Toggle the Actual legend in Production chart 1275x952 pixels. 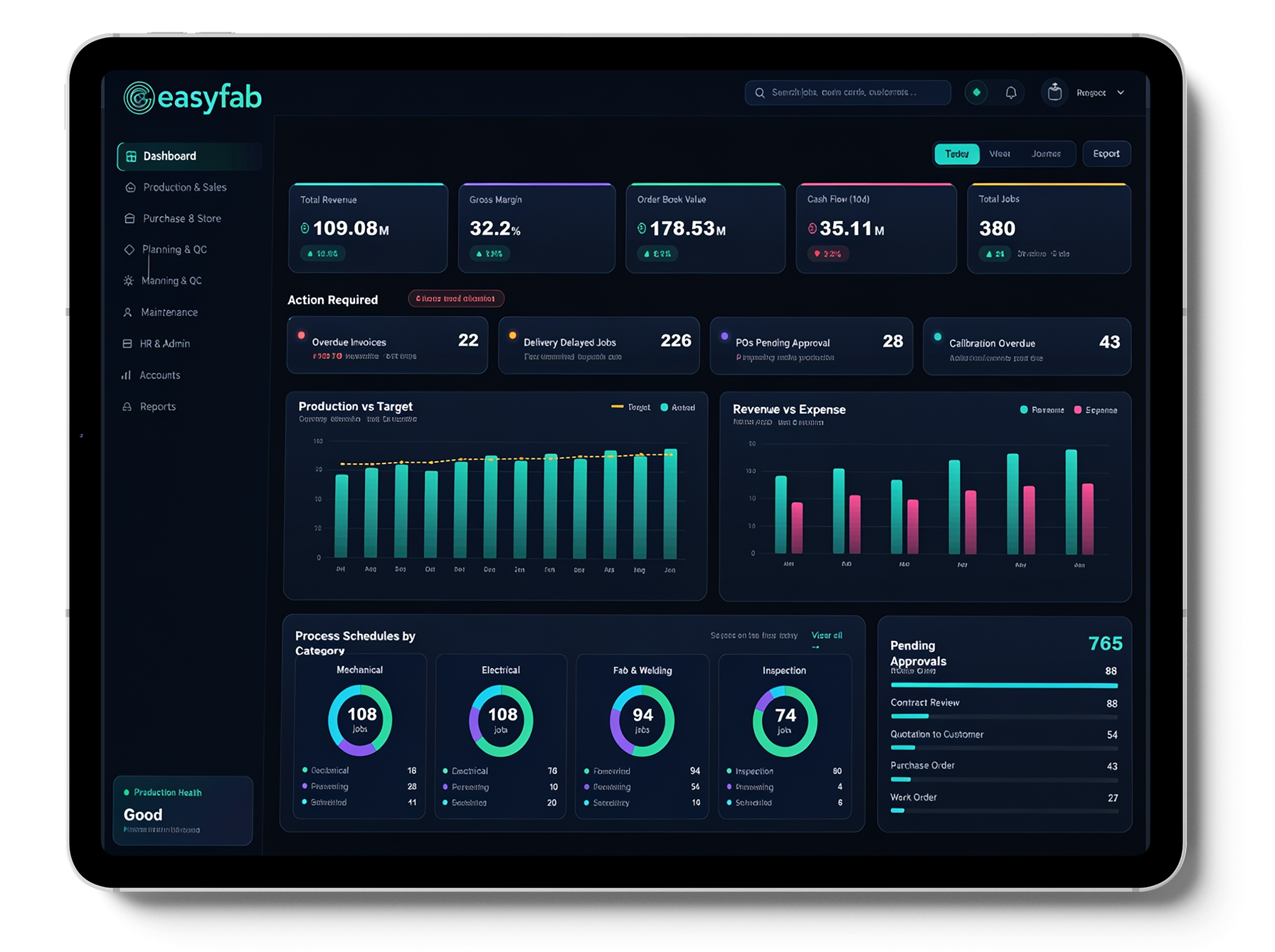(678, 408)
